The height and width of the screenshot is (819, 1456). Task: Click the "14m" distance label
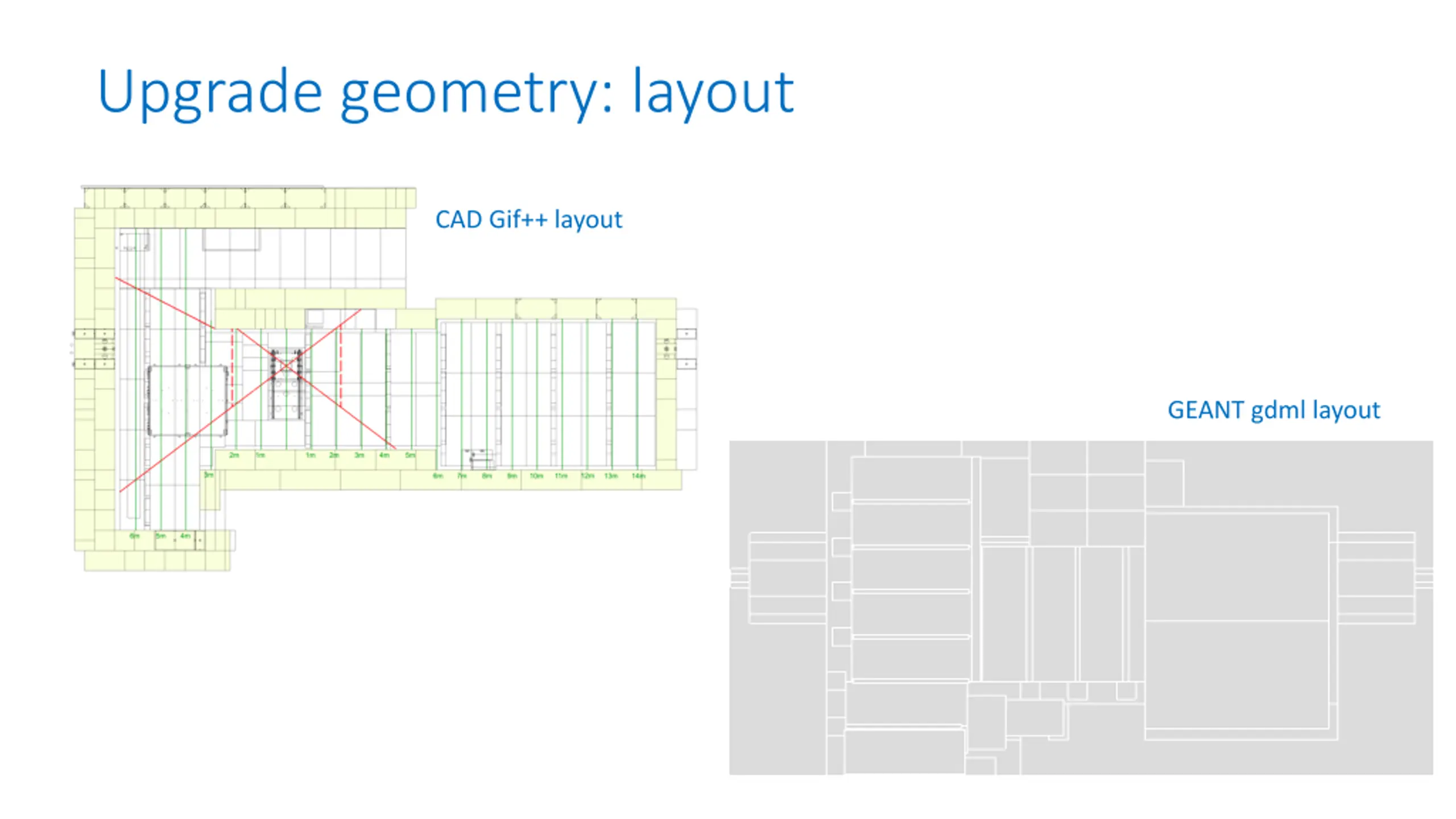[639, 475]
